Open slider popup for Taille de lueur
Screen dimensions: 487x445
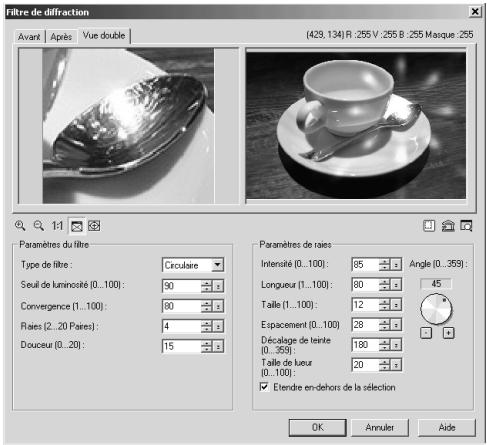396,365
